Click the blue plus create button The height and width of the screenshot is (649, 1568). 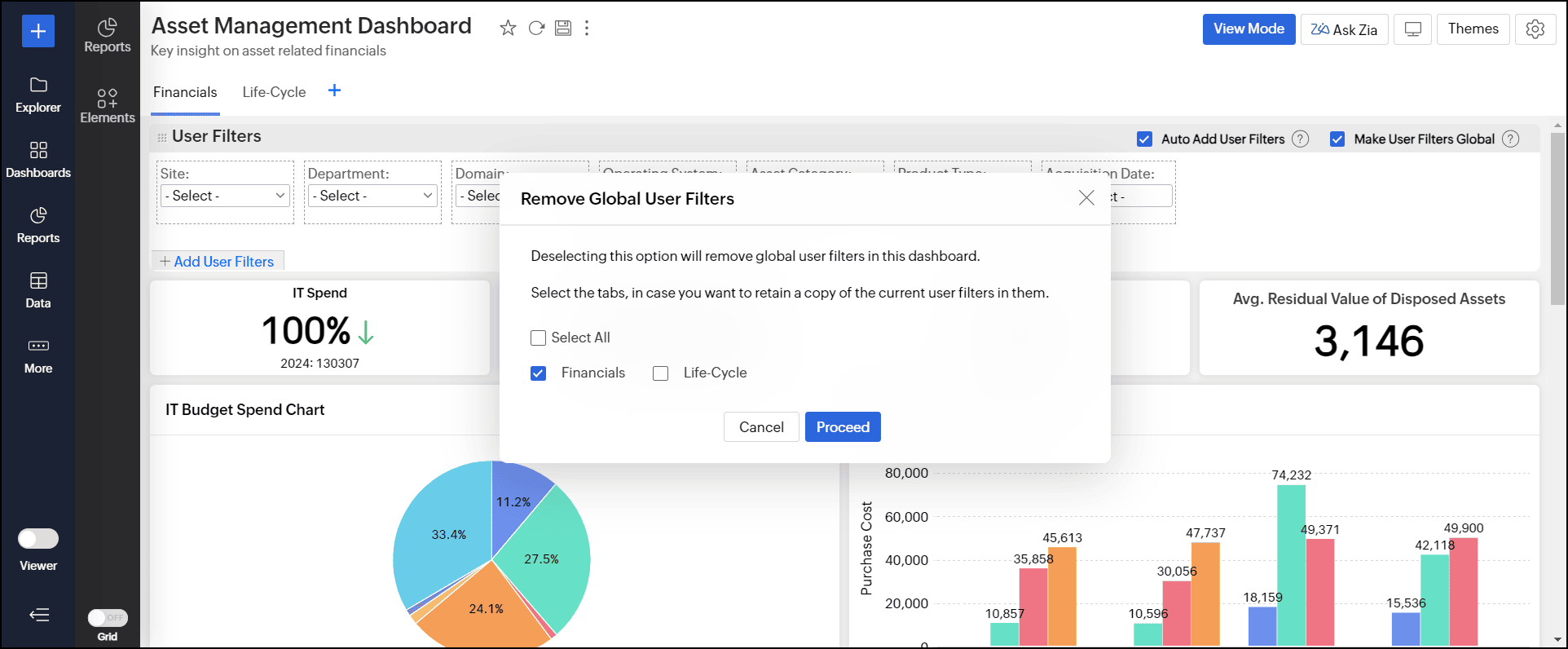click(37, 31)
